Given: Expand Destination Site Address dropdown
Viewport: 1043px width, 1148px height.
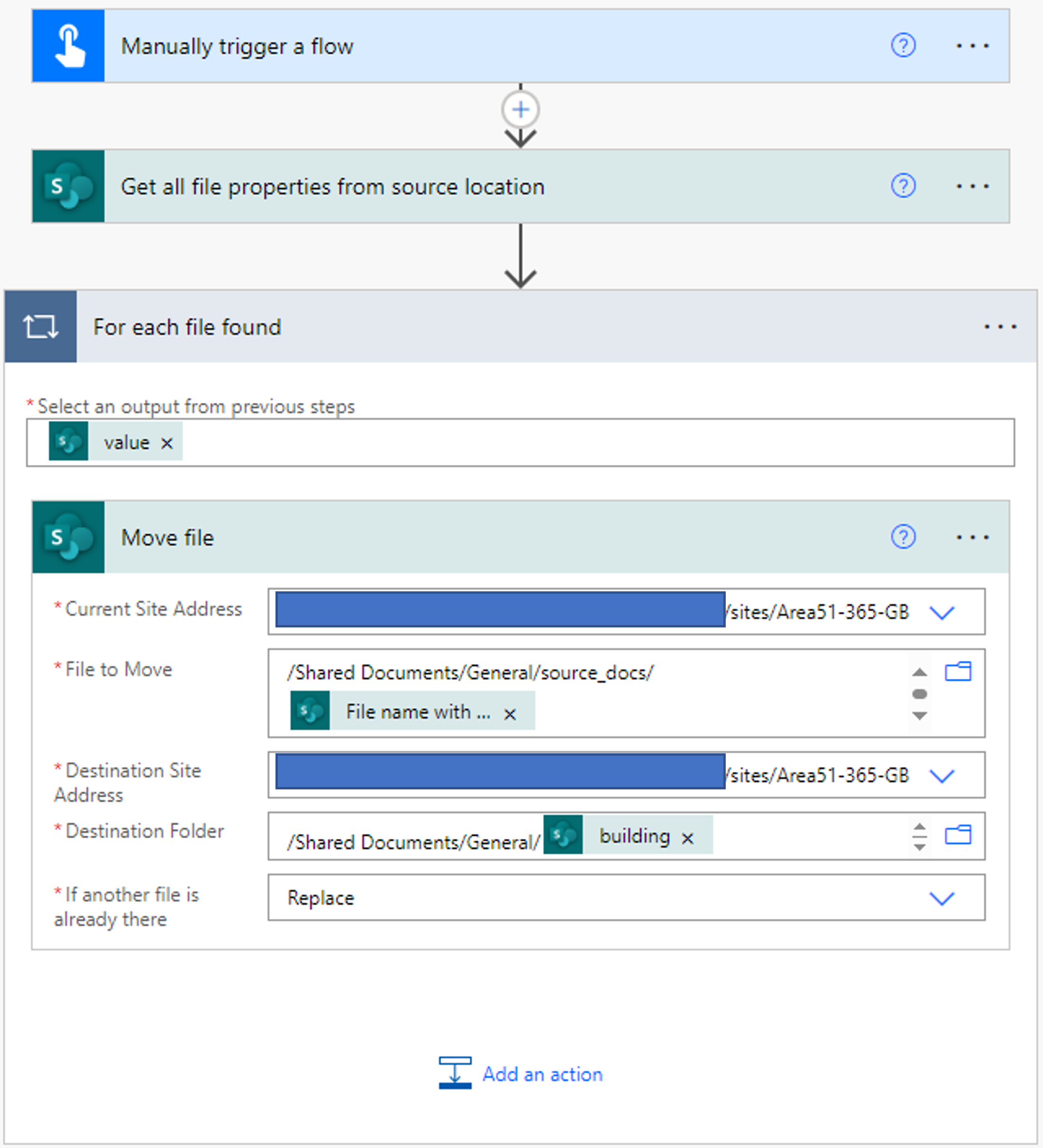Looking at the screenshot, I should 942,776.
